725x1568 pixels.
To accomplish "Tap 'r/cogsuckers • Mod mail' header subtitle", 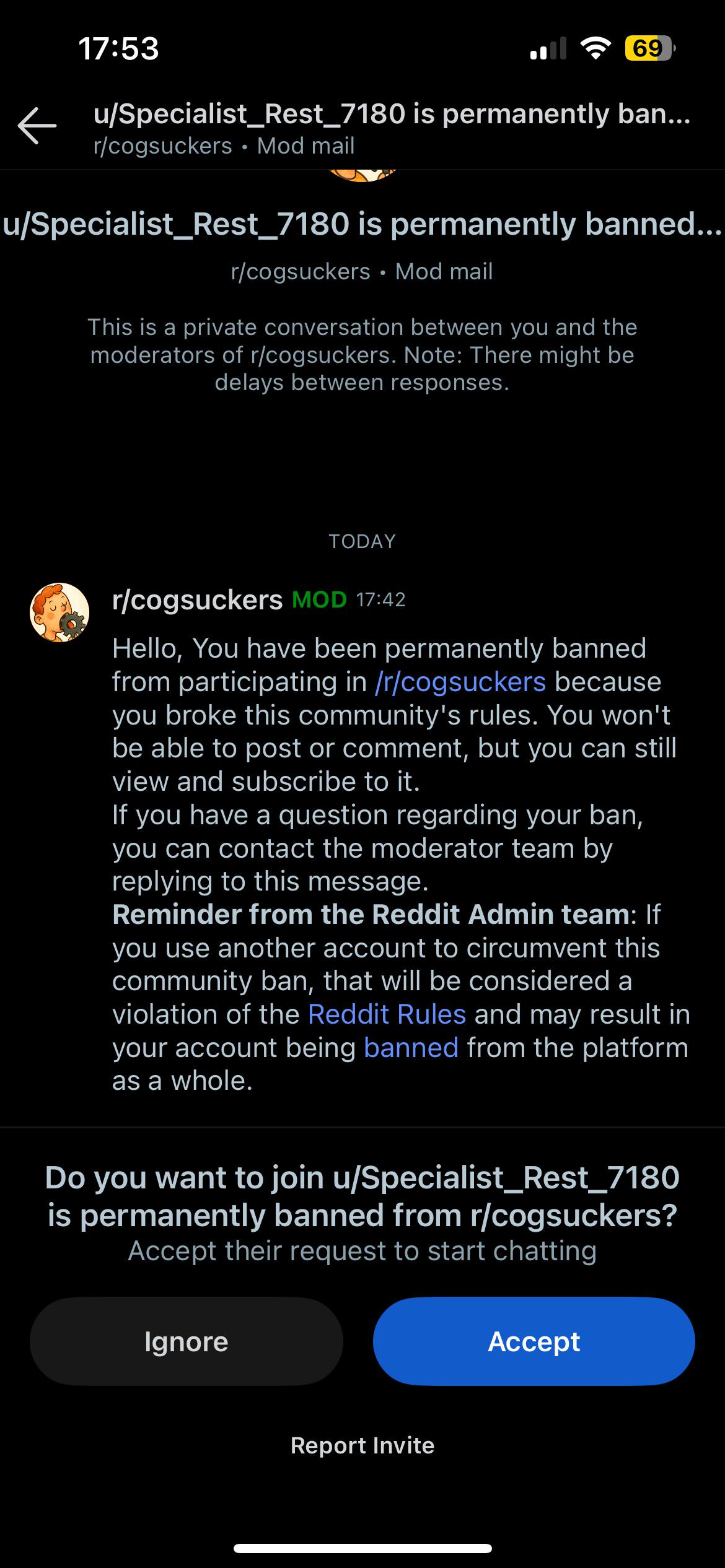I will [x=224, y=146].
